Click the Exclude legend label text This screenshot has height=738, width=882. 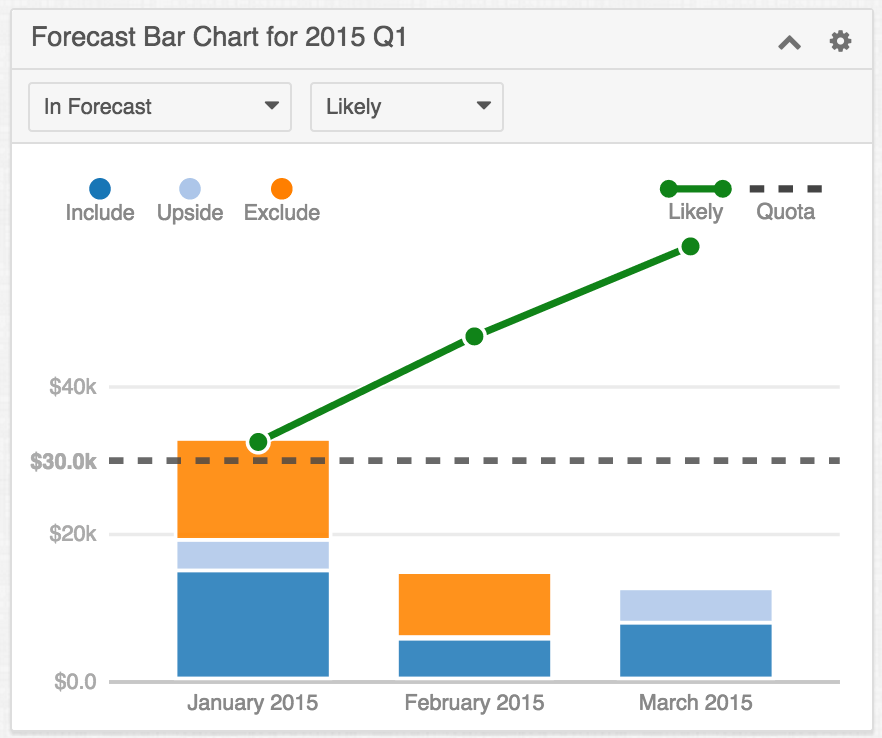click(x=281, y=212)
